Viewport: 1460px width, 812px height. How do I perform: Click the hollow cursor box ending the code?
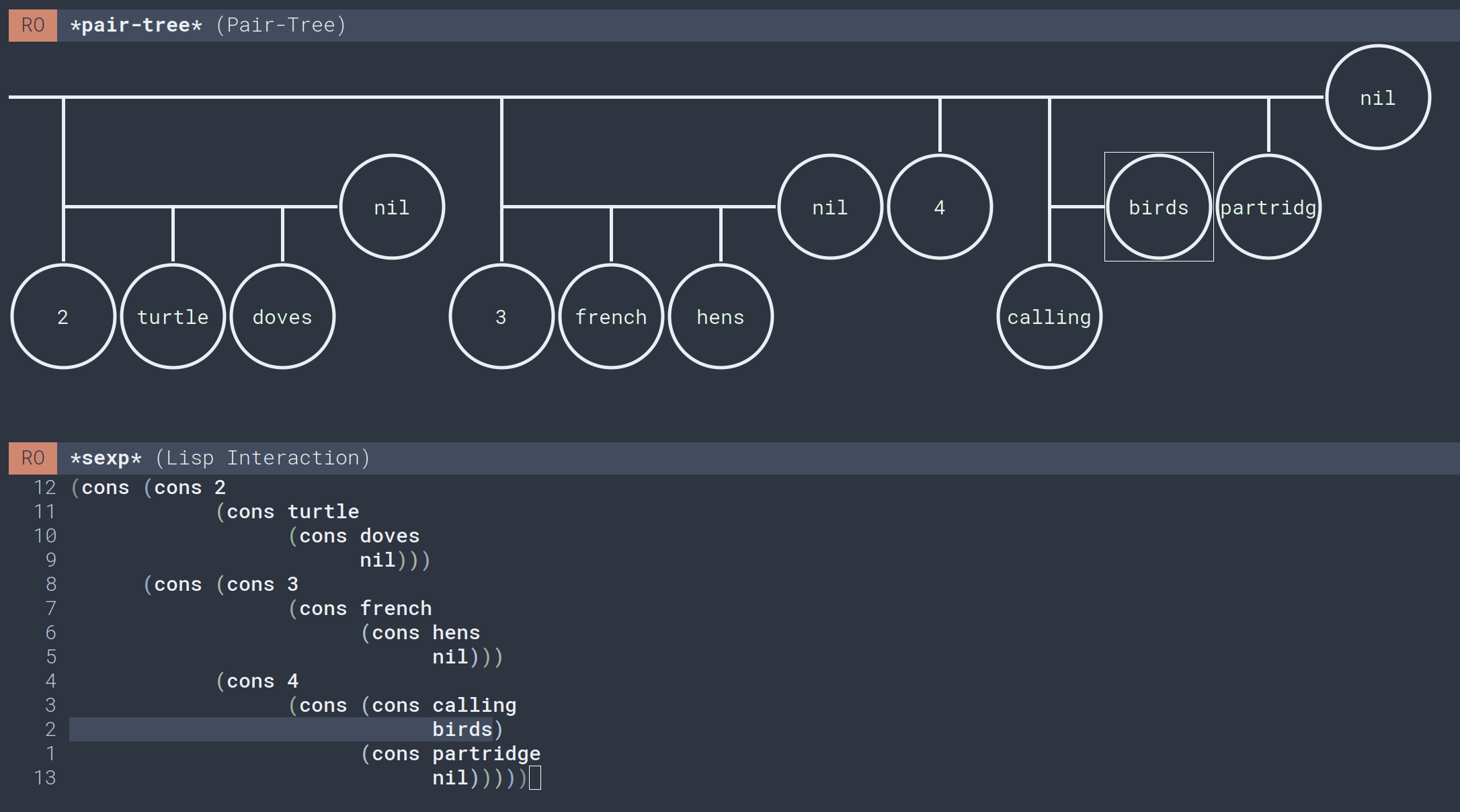[x=535, y=778]
